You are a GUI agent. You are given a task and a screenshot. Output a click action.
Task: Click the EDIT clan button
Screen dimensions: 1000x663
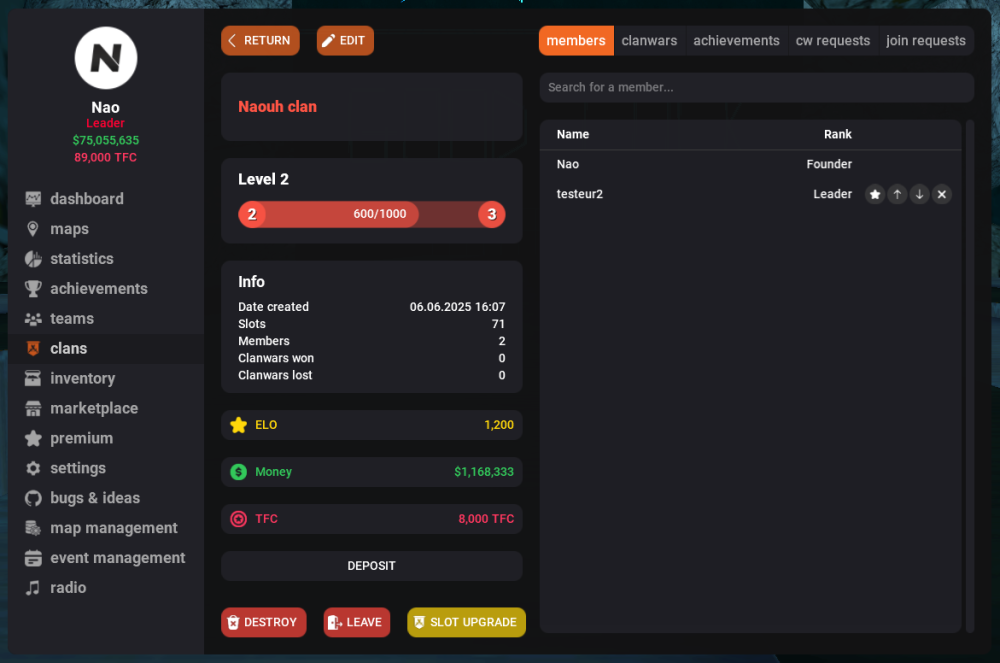pos(345,41)
